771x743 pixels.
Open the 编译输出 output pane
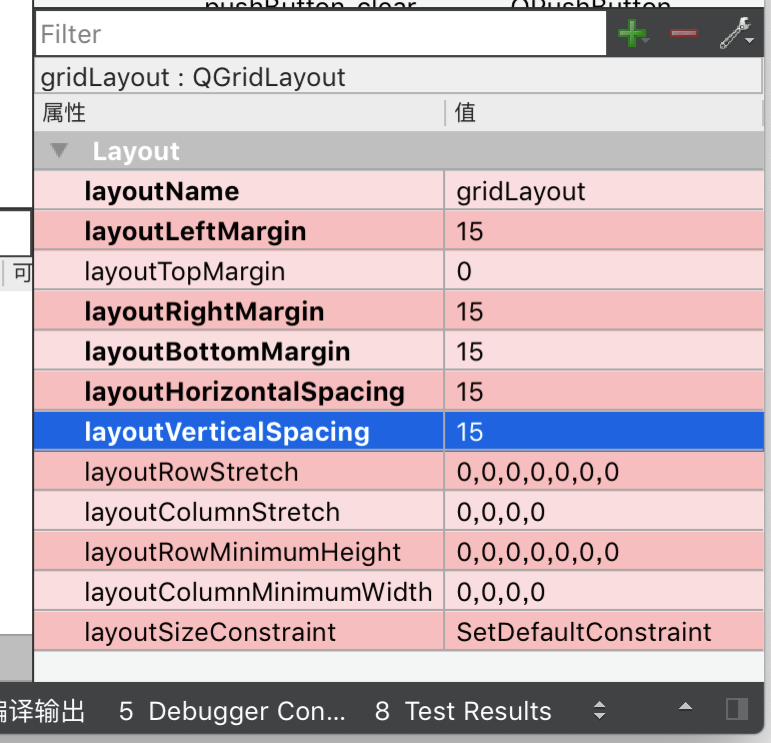(x=42, y=711)
